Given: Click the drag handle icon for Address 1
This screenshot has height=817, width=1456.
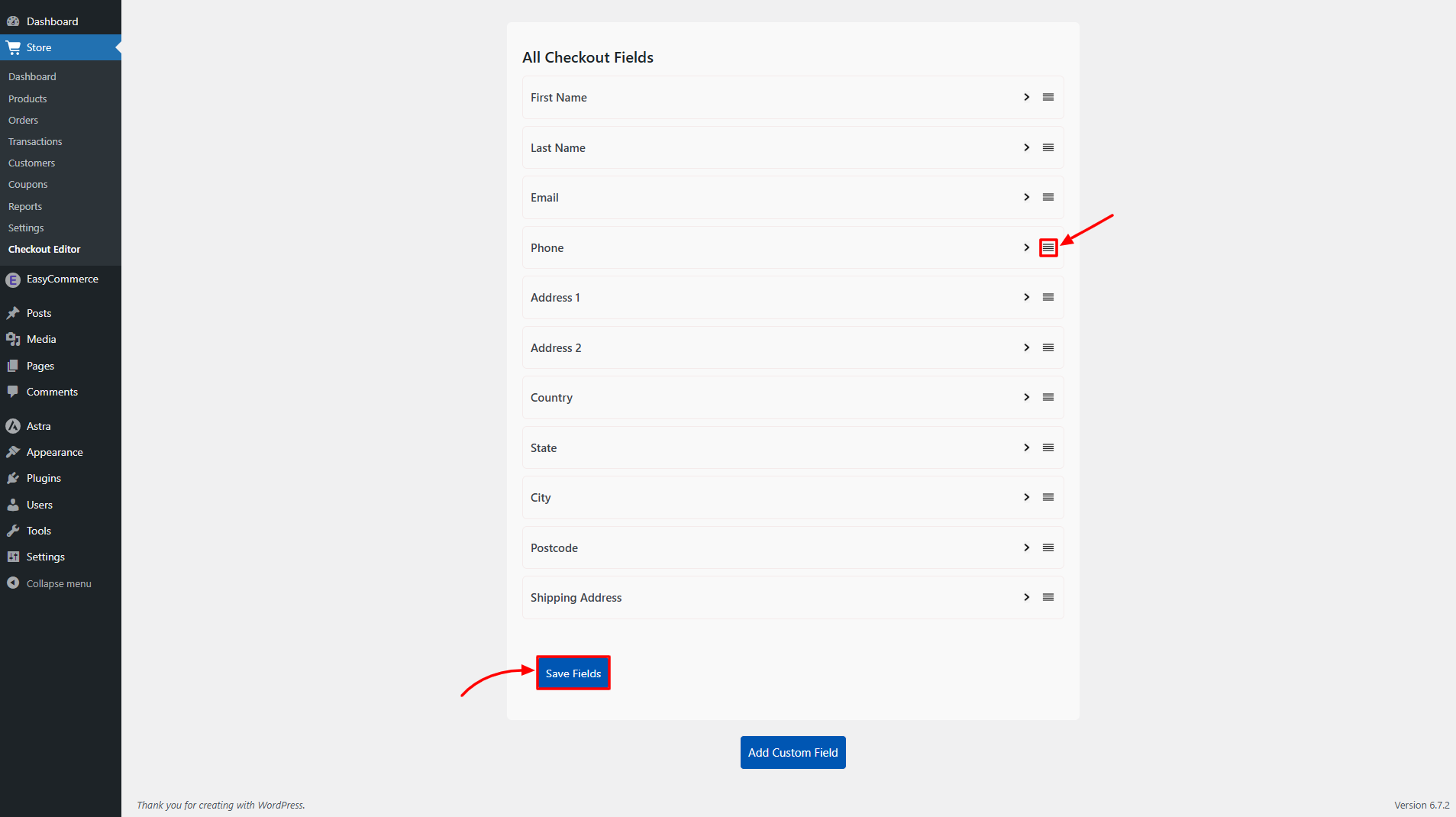Looking at the screenshot, I should click(1048, 297).
